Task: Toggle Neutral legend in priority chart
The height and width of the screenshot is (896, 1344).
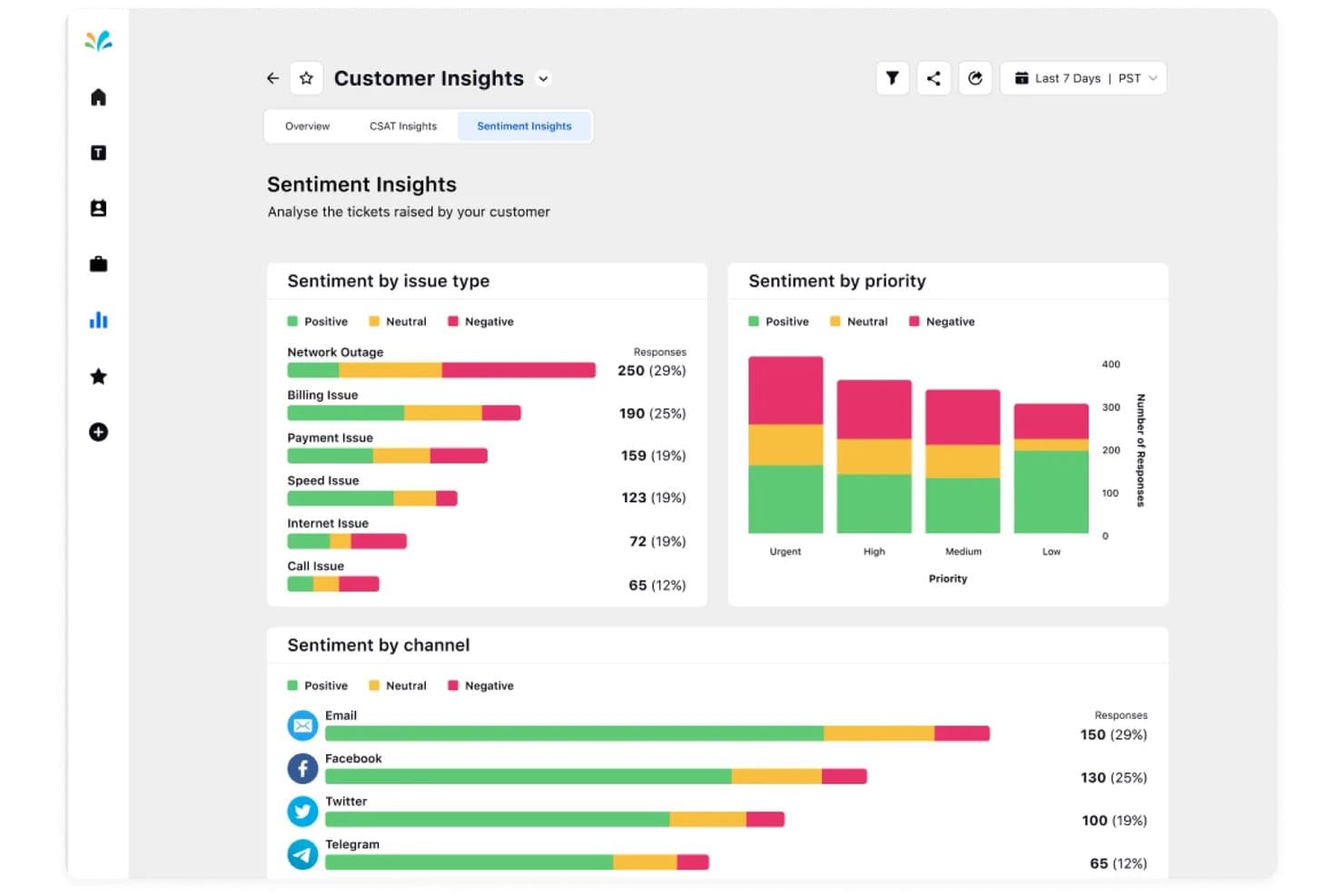Action: point(859,321)
